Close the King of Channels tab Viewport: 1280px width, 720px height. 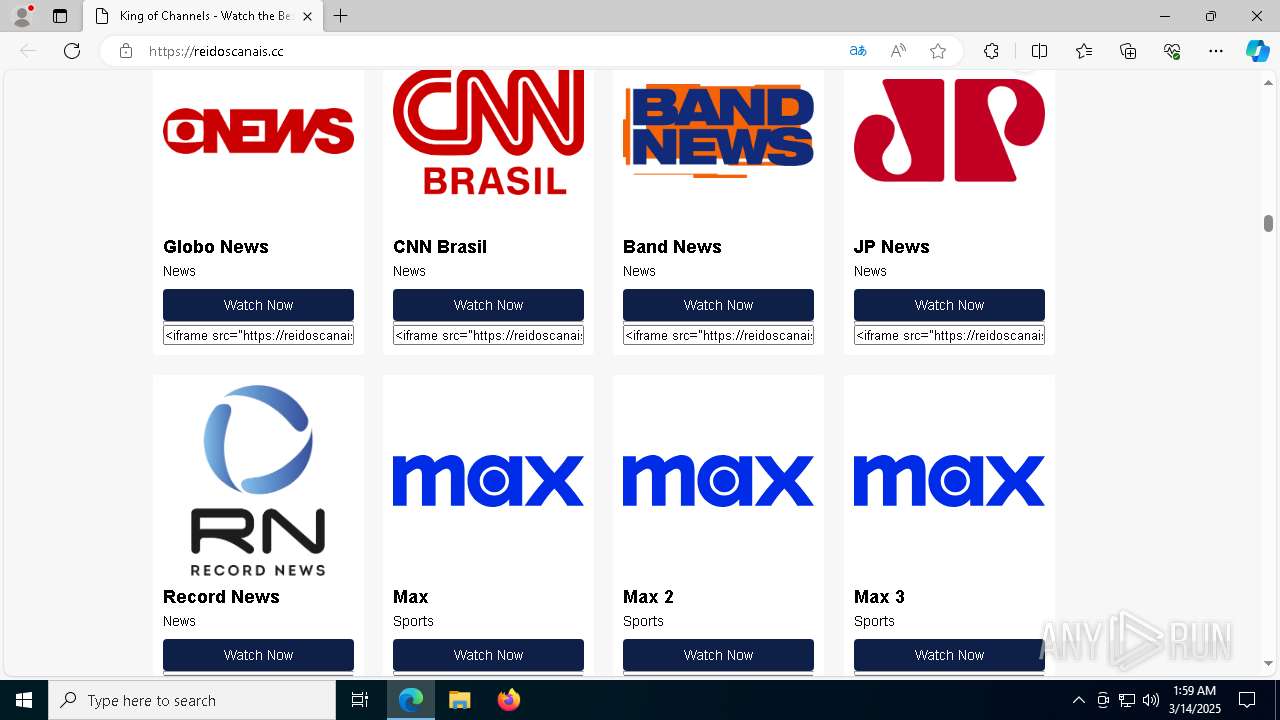coord(307,16)
